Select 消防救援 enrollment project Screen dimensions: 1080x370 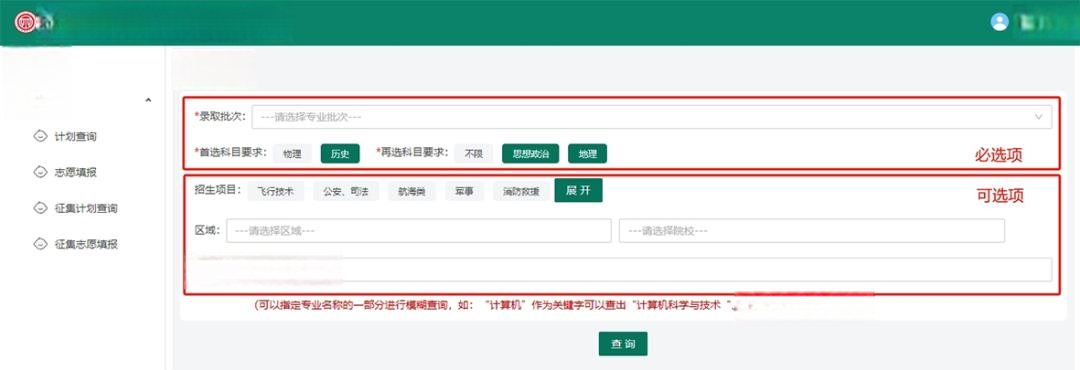point(521,191)
